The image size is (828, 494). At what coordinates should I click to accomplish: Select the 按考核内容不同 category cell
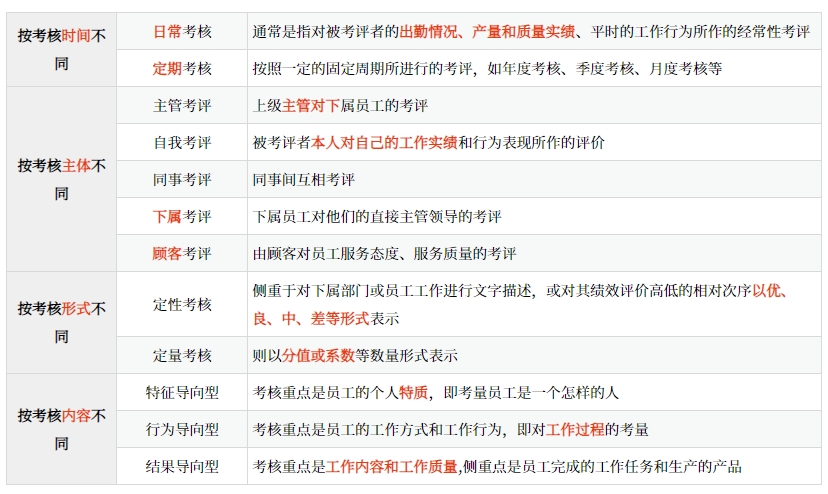(62, 429)
